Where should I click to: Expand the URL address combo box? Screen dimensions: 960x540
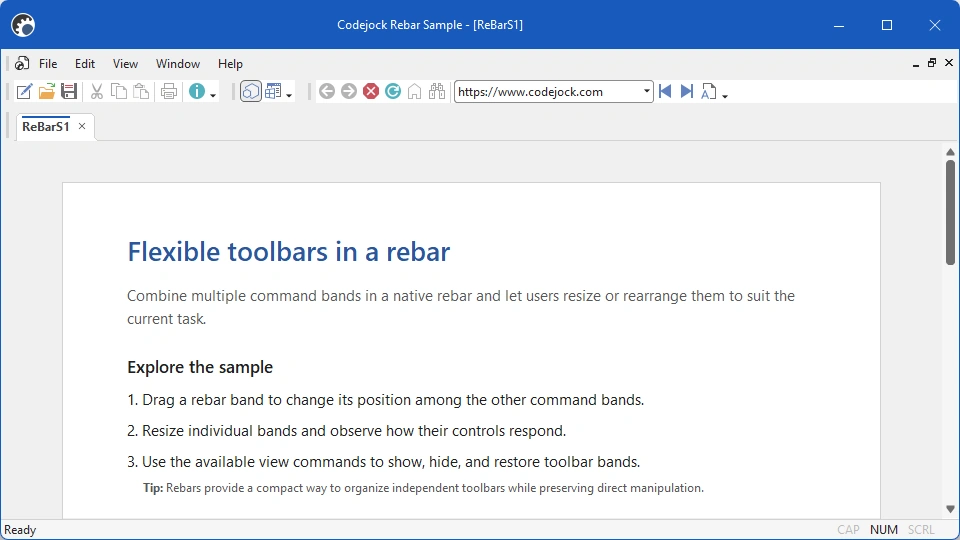click(x=646, y=92)
